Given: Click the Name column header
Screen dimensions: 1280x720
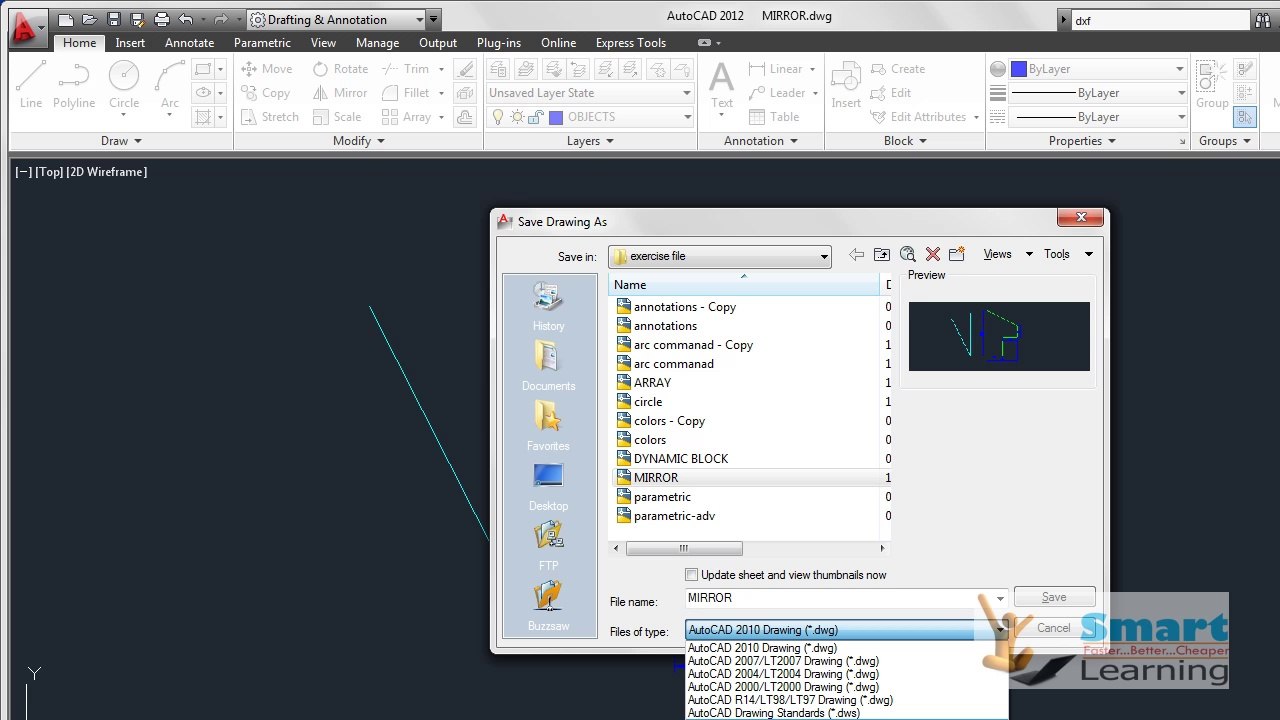Looking at the screenshot, I should tap(744, 285).
